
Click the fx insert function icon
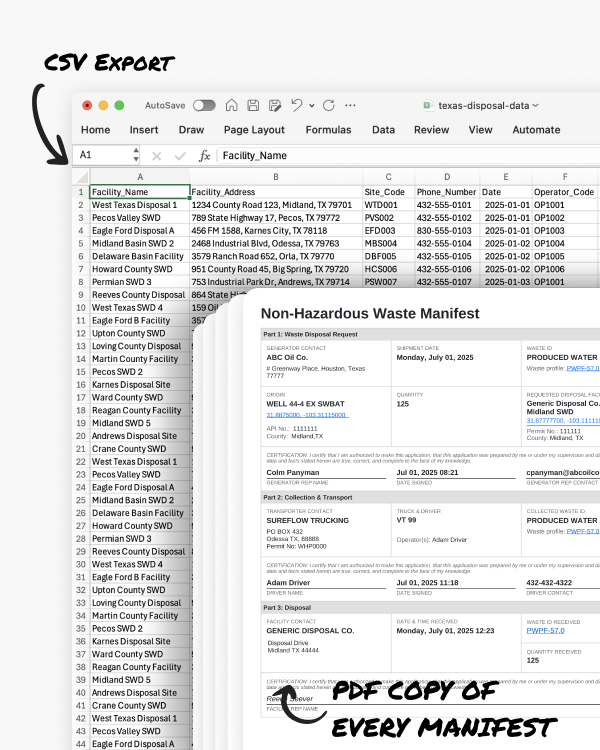204,155
